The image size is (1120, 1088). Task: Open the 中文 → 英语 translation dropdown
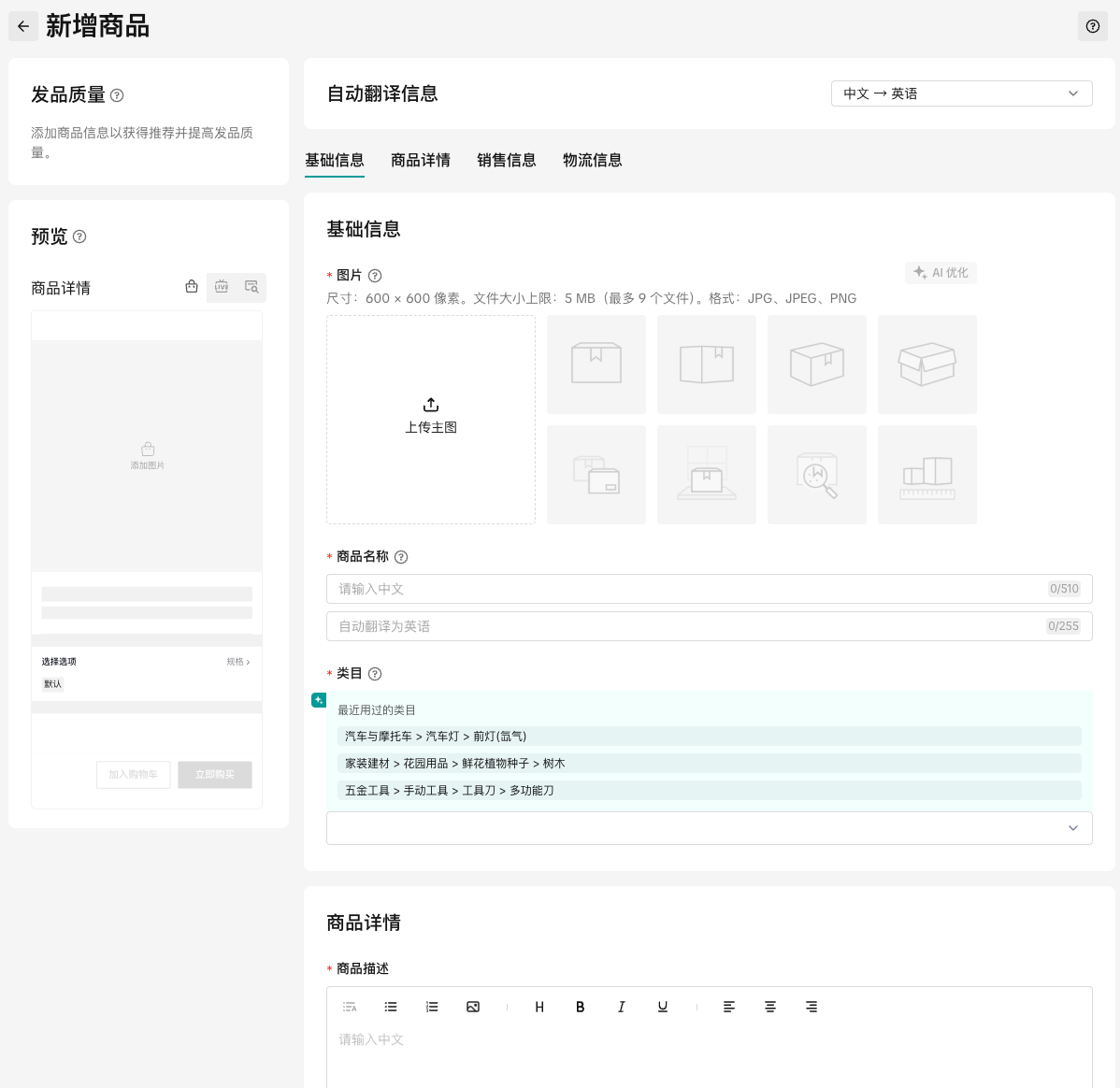coord(961,93)
